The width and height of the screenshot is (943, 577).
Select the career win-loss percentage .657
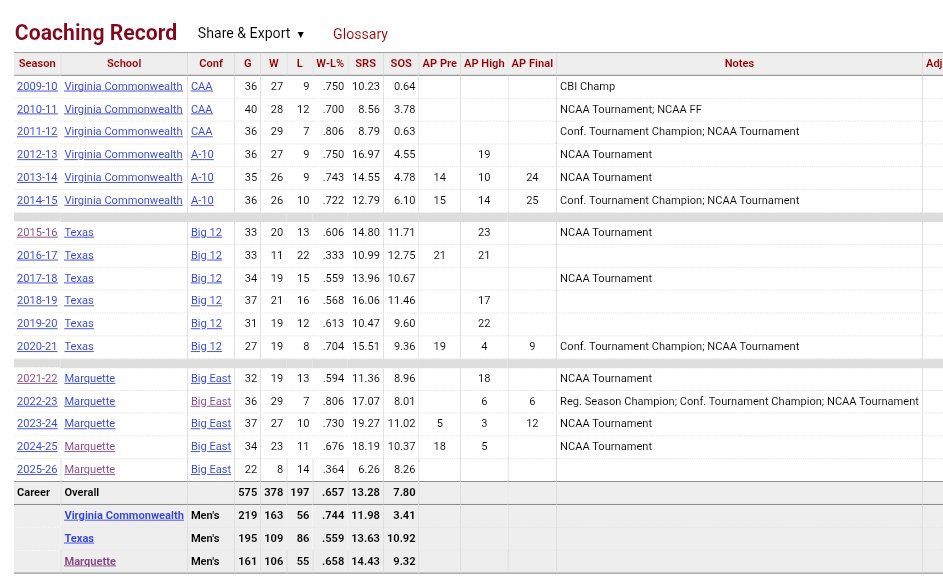click(333, 492)
